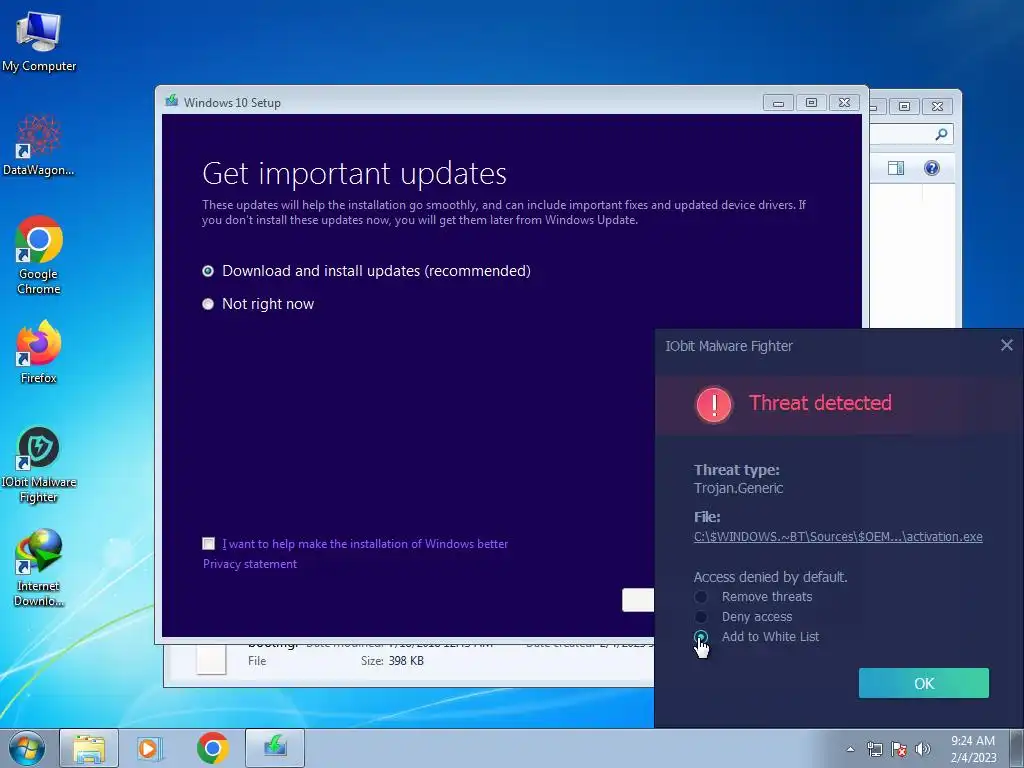The height and width of the screenshot is (768, 1024).
Task: Click the volume speaker tray icon
Action: click(x=923, y=749)
